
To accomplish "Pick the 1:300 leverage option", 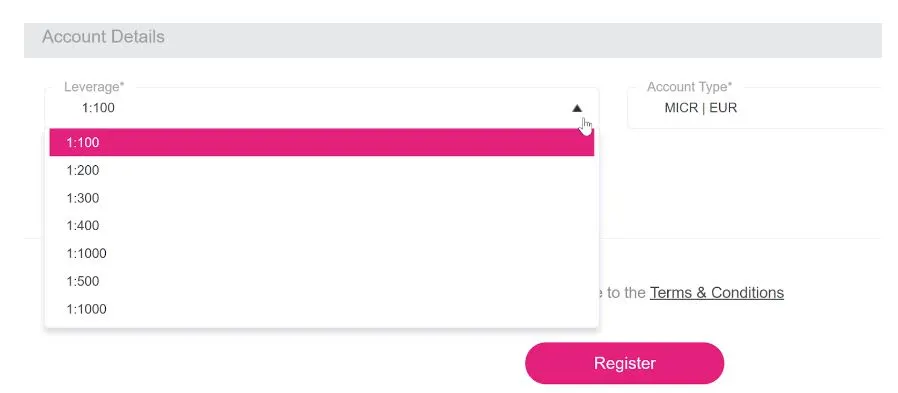I will pos(321,198).
